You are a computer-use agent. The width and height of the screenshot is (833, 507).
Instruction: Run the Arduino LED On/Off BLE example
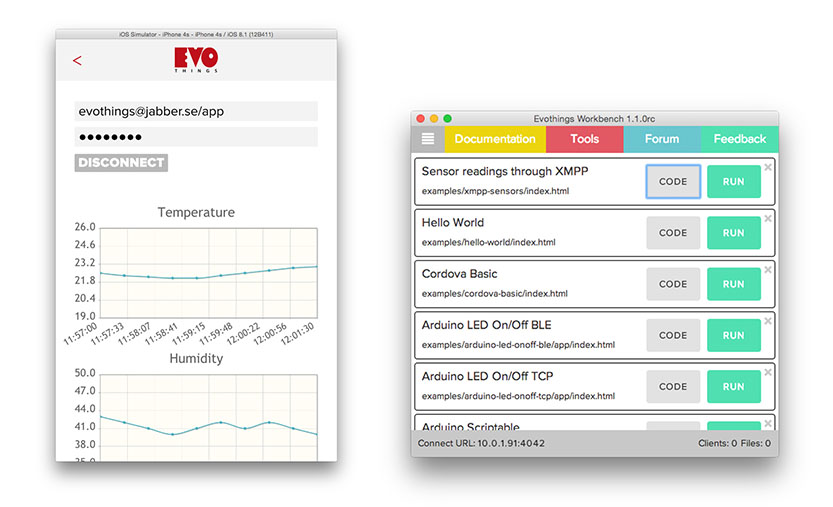(734, 335)
